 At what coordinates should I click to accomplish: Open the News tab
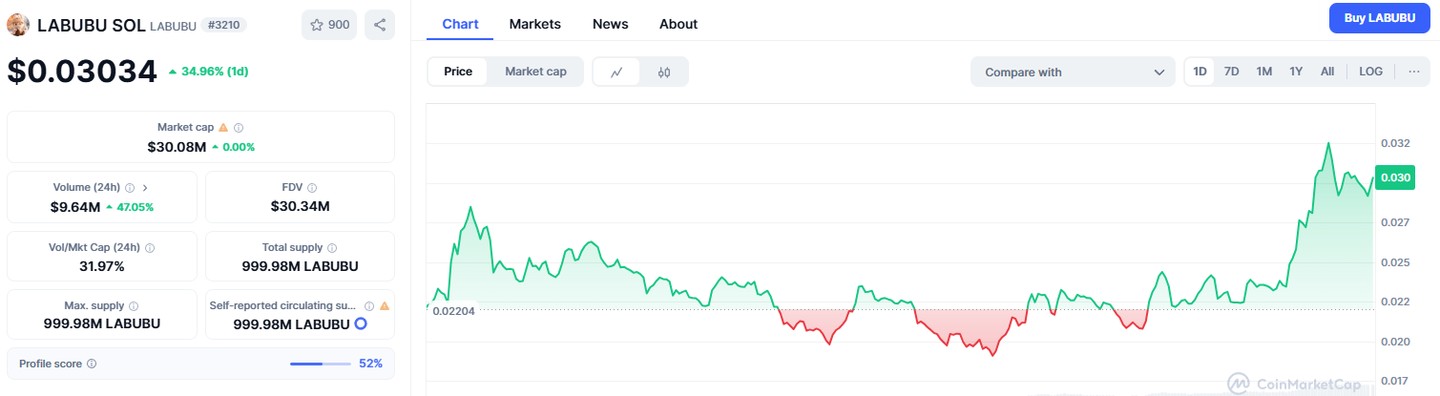pyautogui.click(x=610, y=24)
